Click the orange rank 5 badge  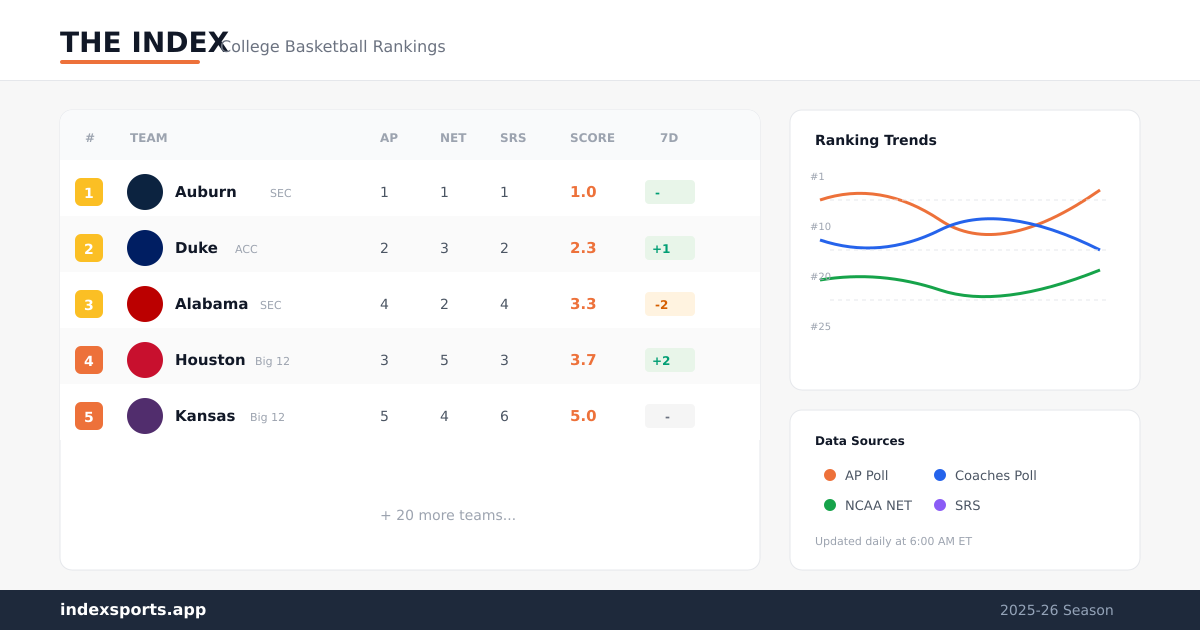(x=89, y=416)
